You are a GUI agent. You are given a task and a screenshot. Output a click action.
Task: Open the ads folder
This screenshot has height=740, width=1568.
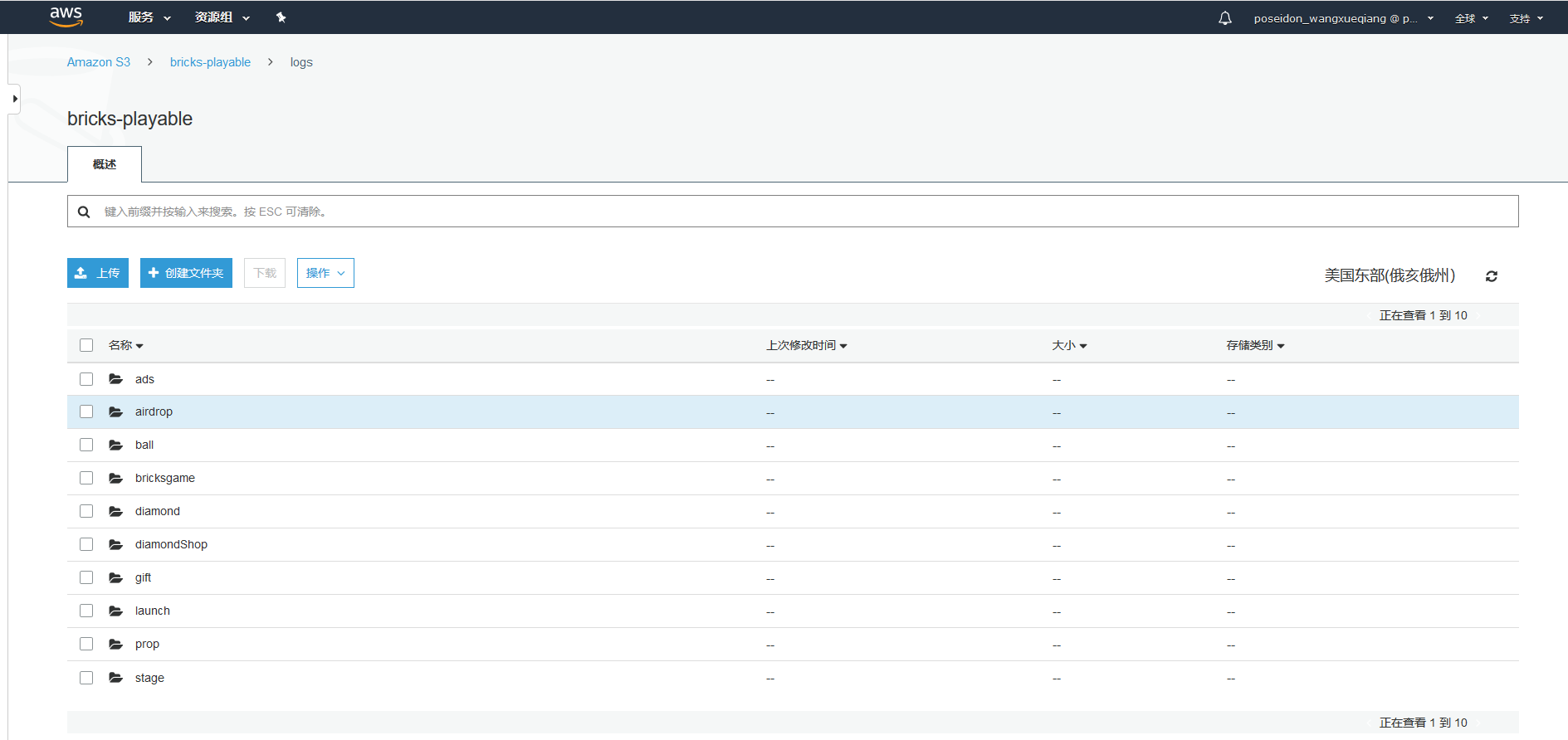point(144,379)
